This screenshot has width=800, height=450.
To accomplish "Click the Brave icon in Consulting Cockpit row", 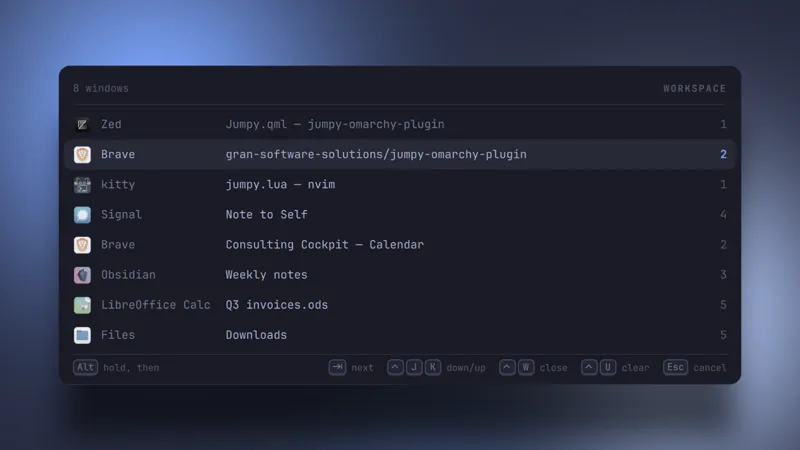I will (82, 245).
